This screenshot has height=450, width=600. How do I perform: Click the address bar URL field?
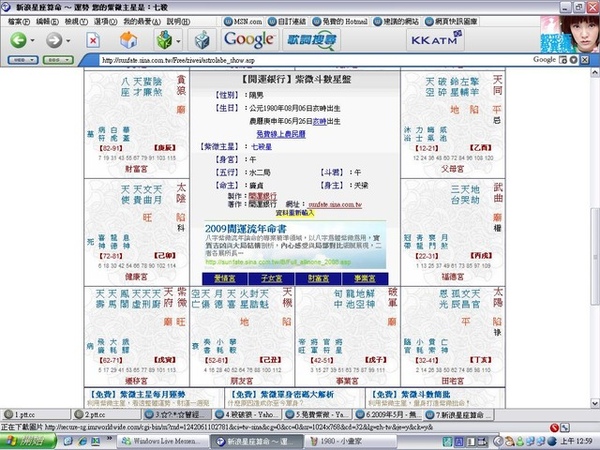tap(314, 60)
